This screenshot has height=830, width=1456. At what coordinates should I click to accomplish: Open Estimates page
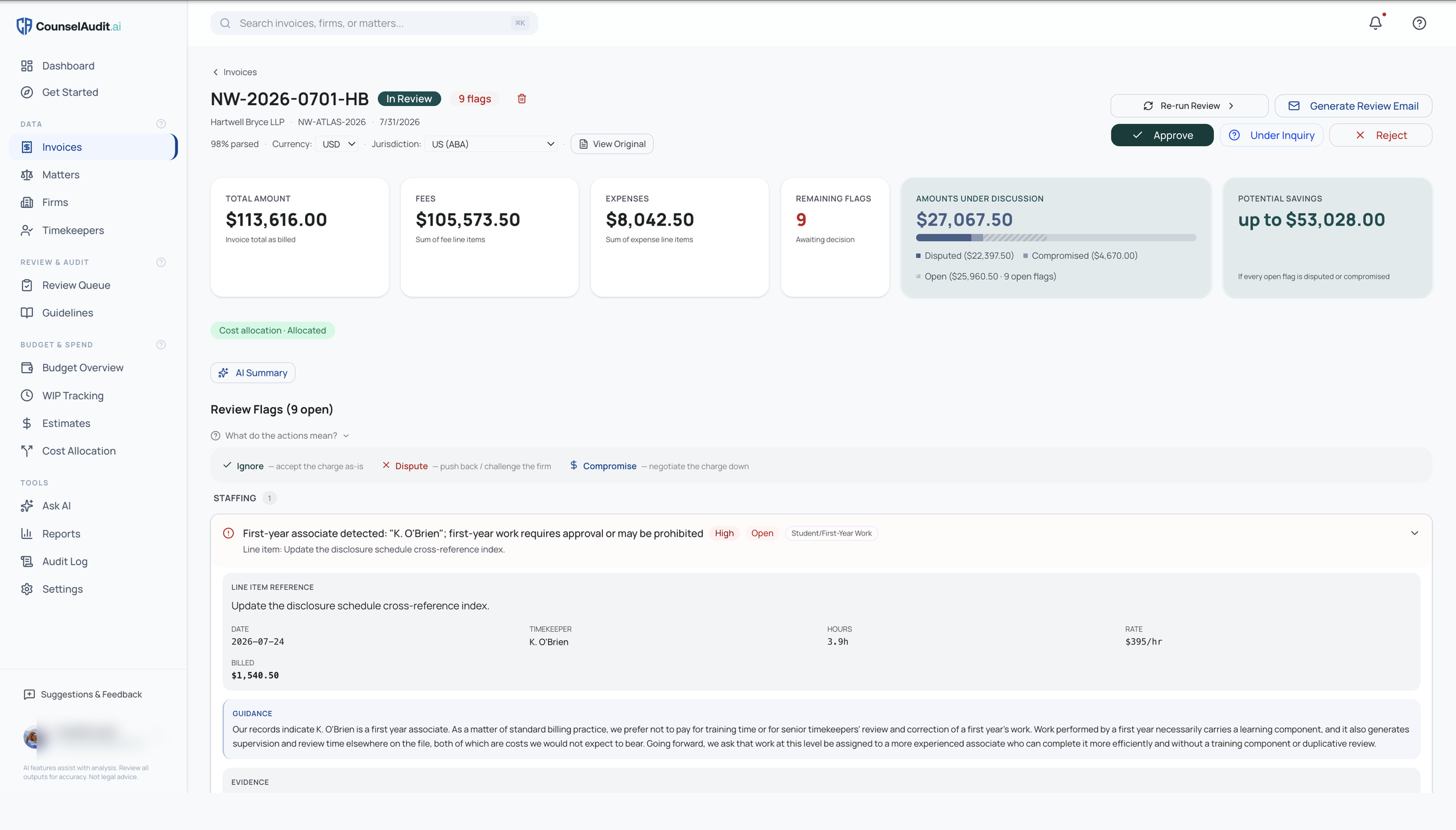(x=93, y=424)
